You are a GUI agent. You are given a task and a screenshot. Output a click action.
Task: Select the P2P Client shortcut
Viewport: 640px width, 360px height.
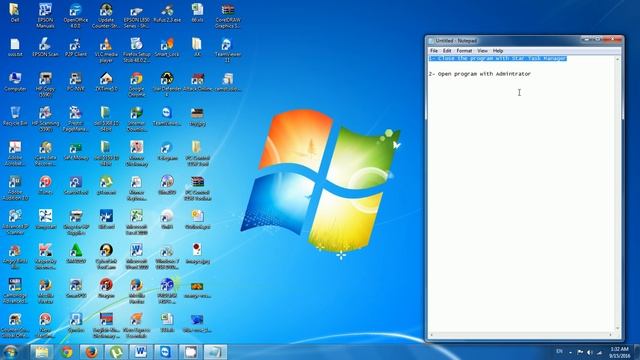(x=76, y=47)
